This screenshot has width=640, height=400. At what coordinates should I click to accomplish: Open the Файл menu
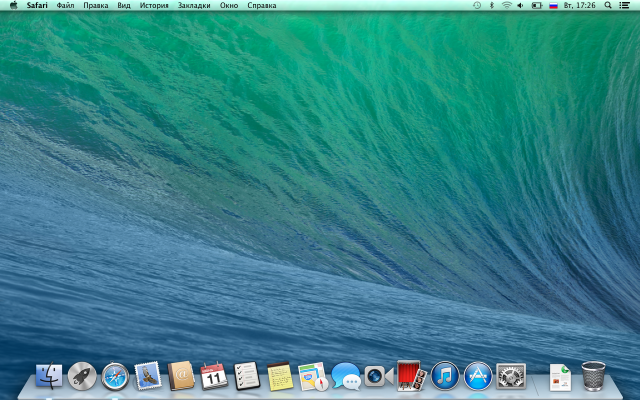65,5
